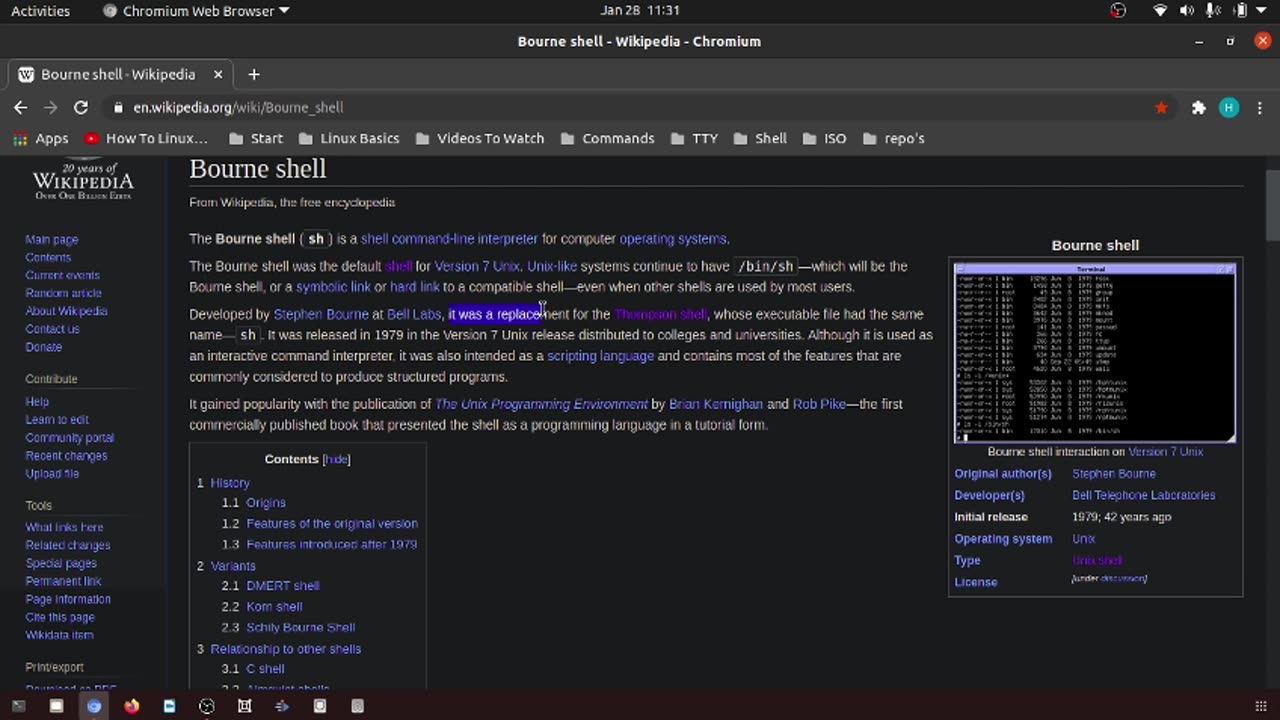Expand the system menu arrow
Screen dimensions: 1280x720
click(x=1262, y=11)
